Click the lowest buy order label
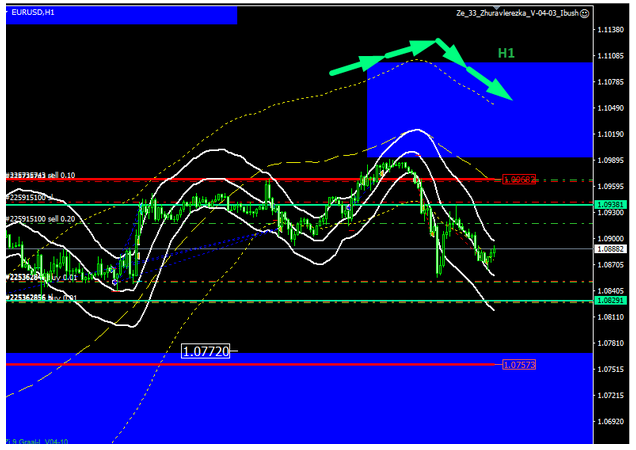This screenshot has height=450, width=636. [40, 297]
